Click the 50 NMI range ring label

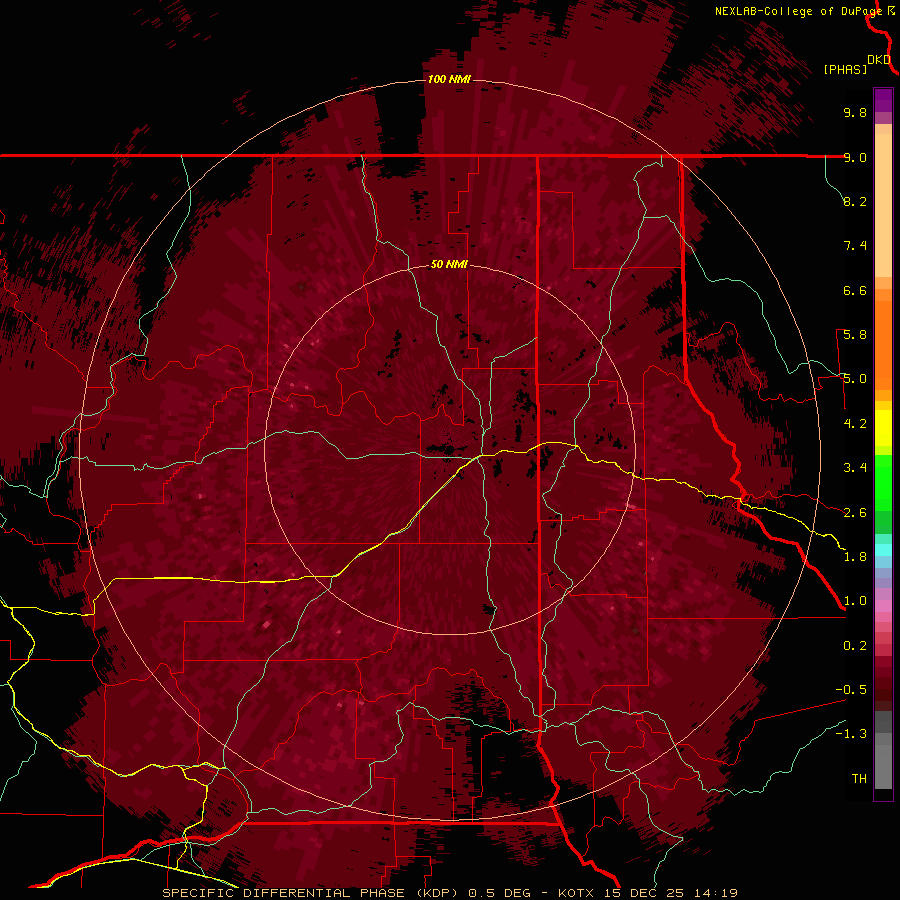[x=449, y=264]
